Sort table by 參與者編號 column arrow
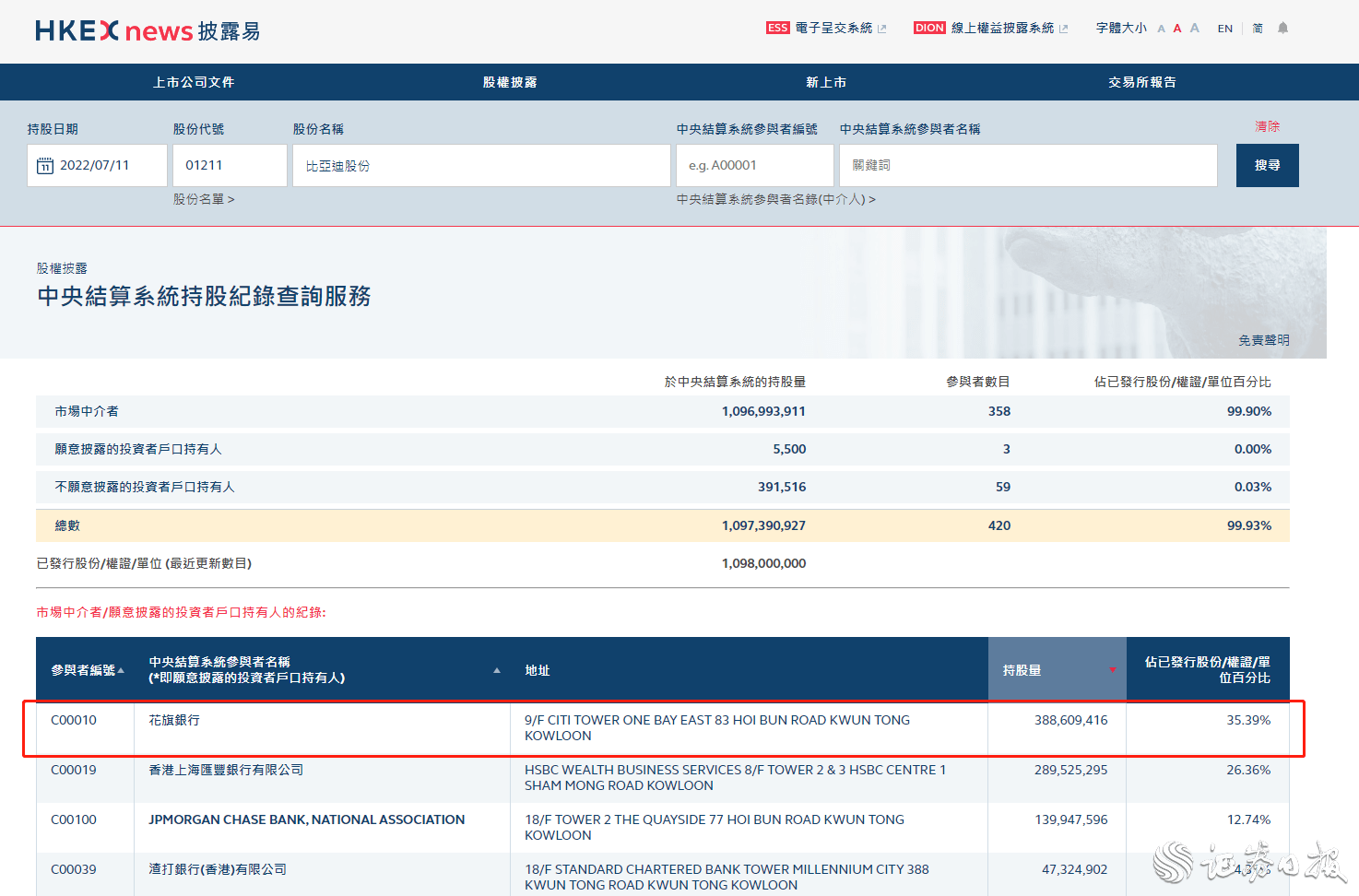Viewport: 1359px width, 896px height. (x=120, y=670)
